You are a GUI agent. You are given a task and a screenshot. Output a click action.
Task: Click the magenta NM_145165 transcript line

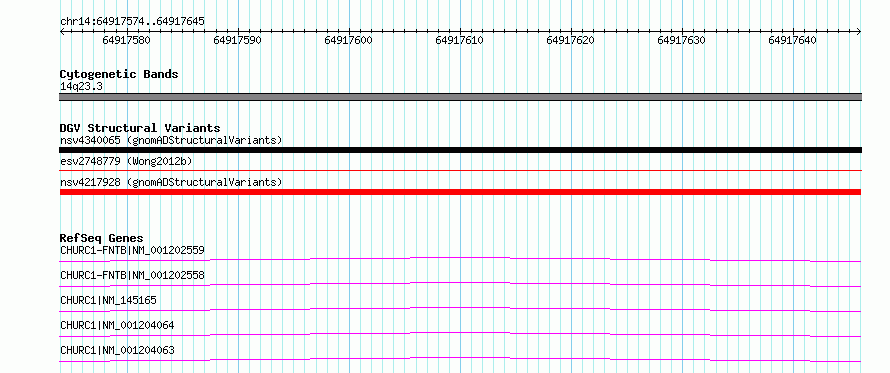(460, 309)
